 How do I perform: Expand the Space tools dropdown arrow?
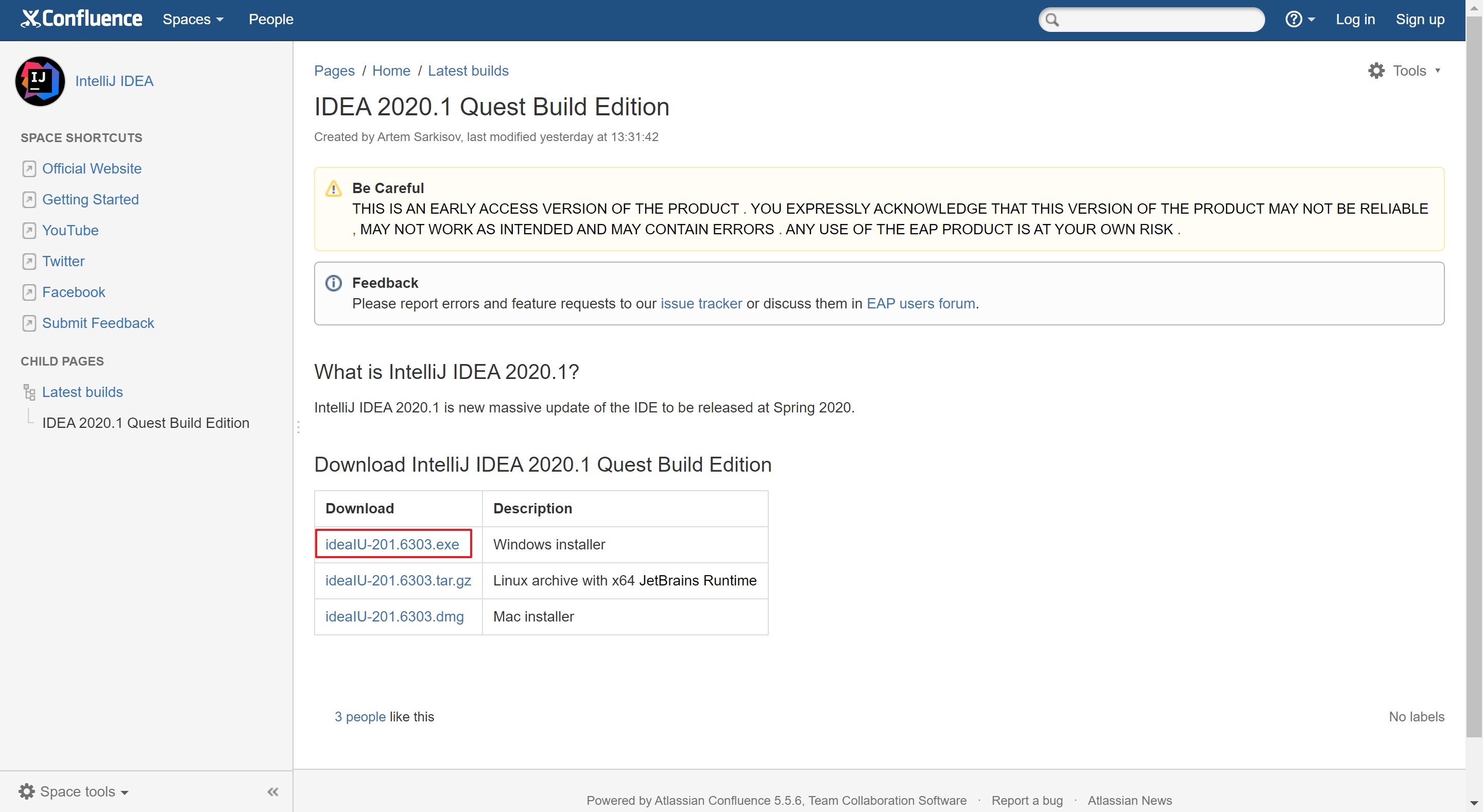pyautogui.click(x=125, y=792)
